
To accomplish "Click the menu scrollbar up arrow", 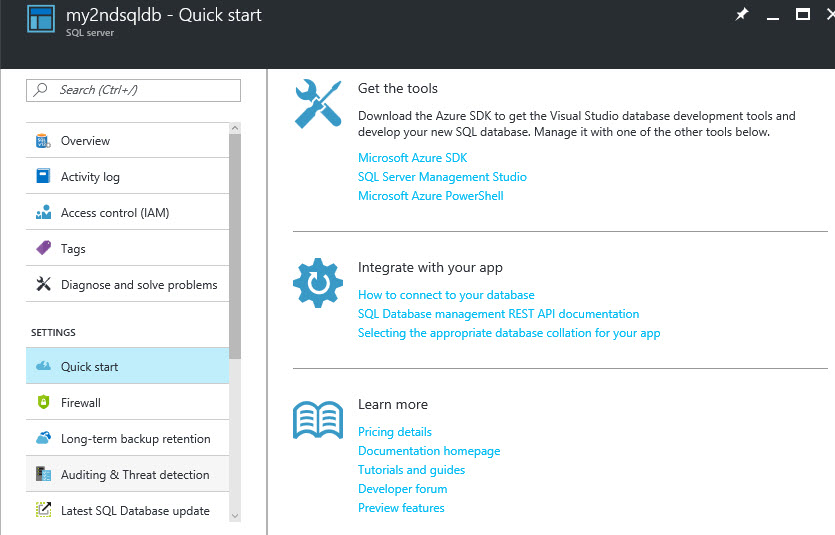I will pos(235,128).
